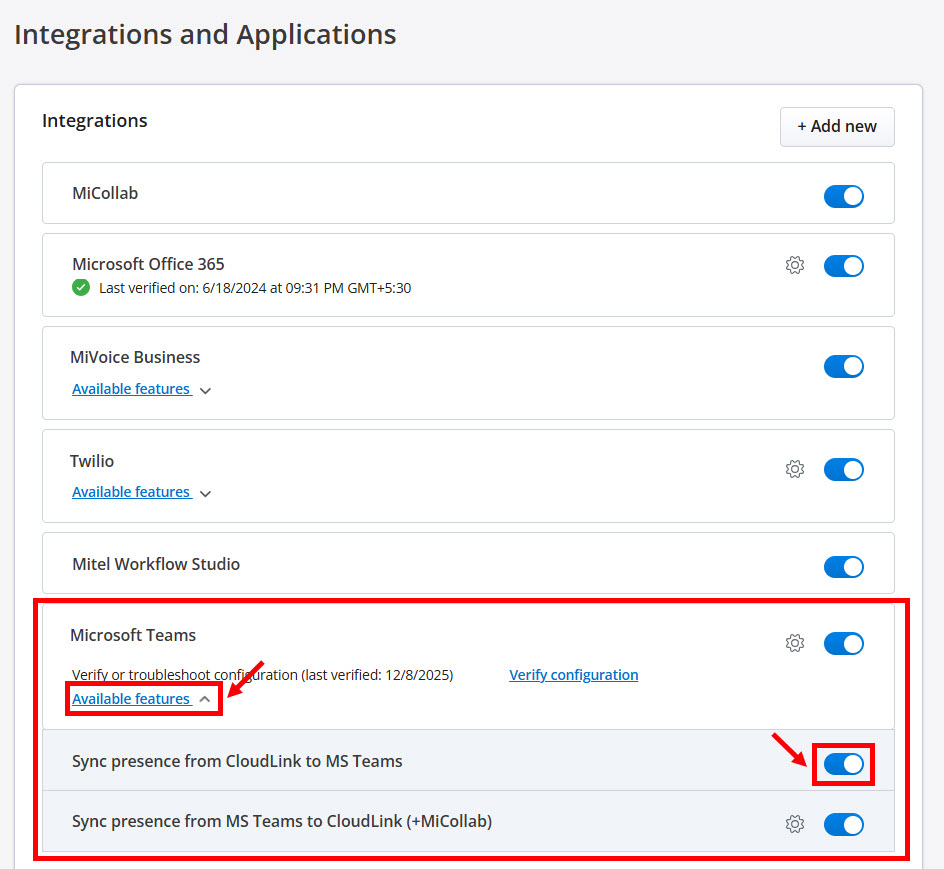Screen dimensions: 944x869
Task: Switch off Mitel Workflow Studio integration
Action: coord(843,567)
